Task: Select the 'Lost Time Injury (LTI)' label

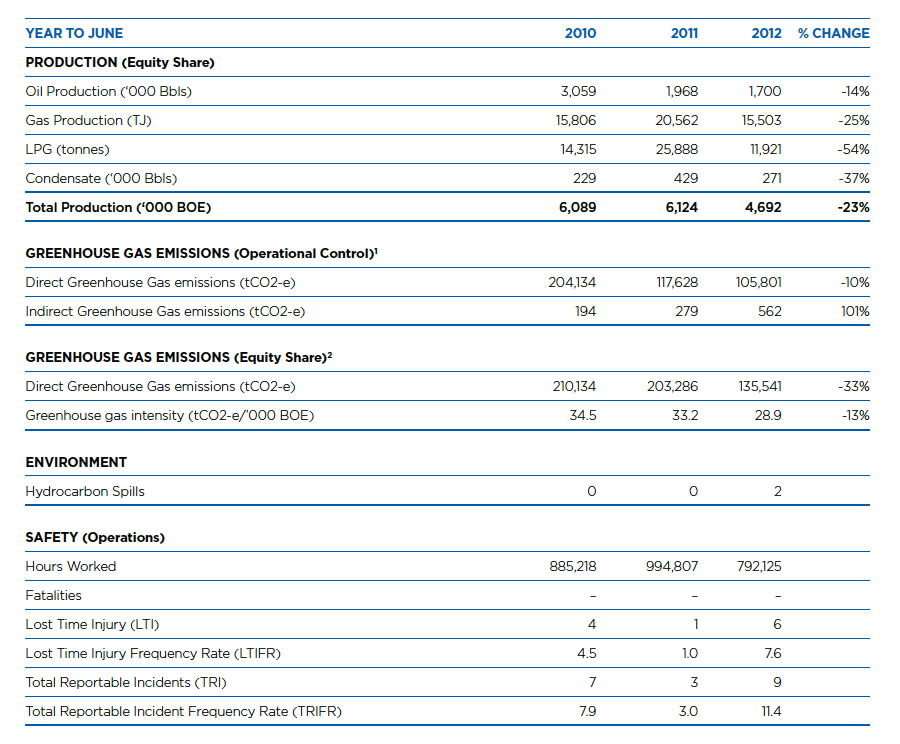Action: [x=92, y=625]
